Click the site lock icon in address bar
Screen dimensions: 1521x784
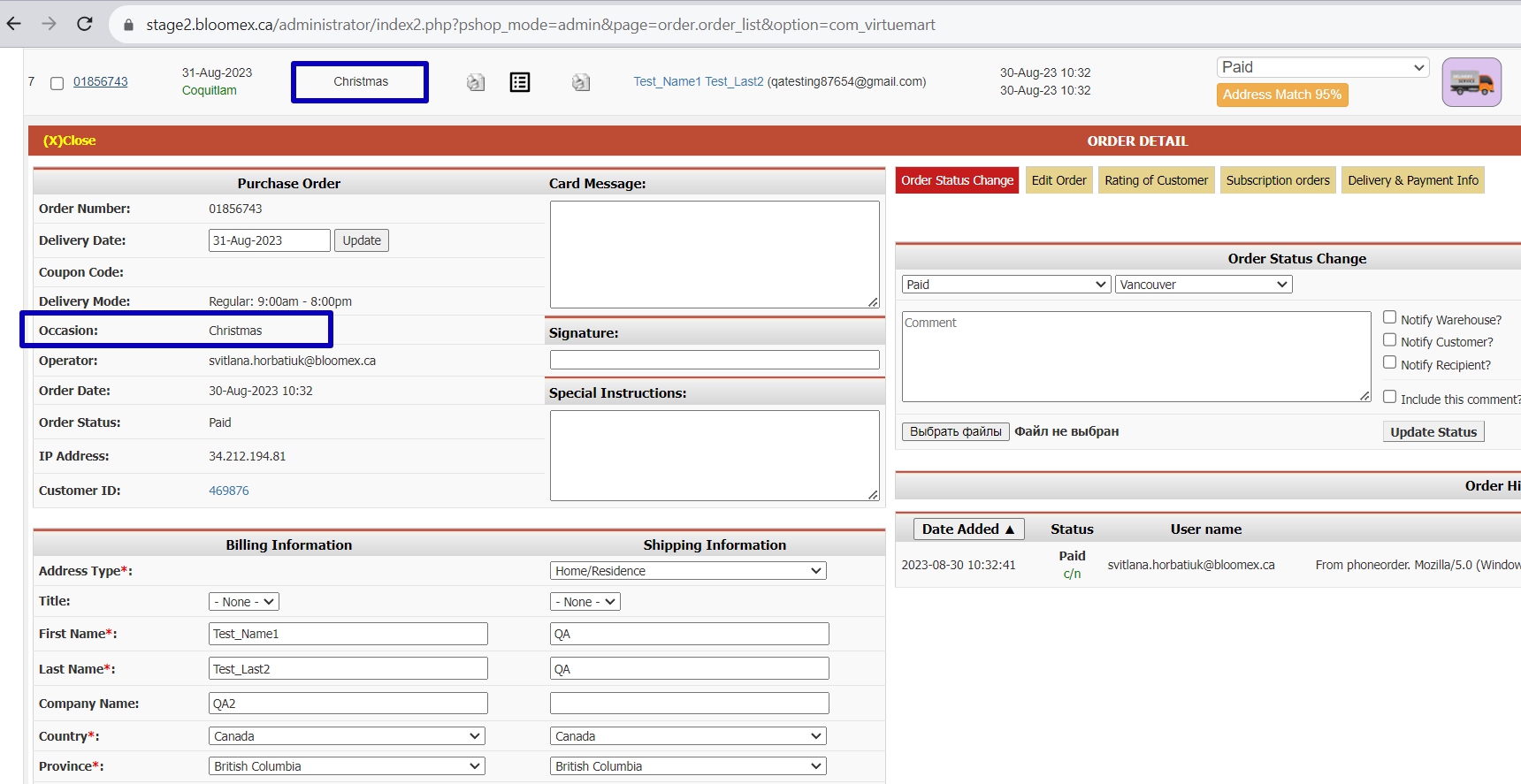coord(128,25)
